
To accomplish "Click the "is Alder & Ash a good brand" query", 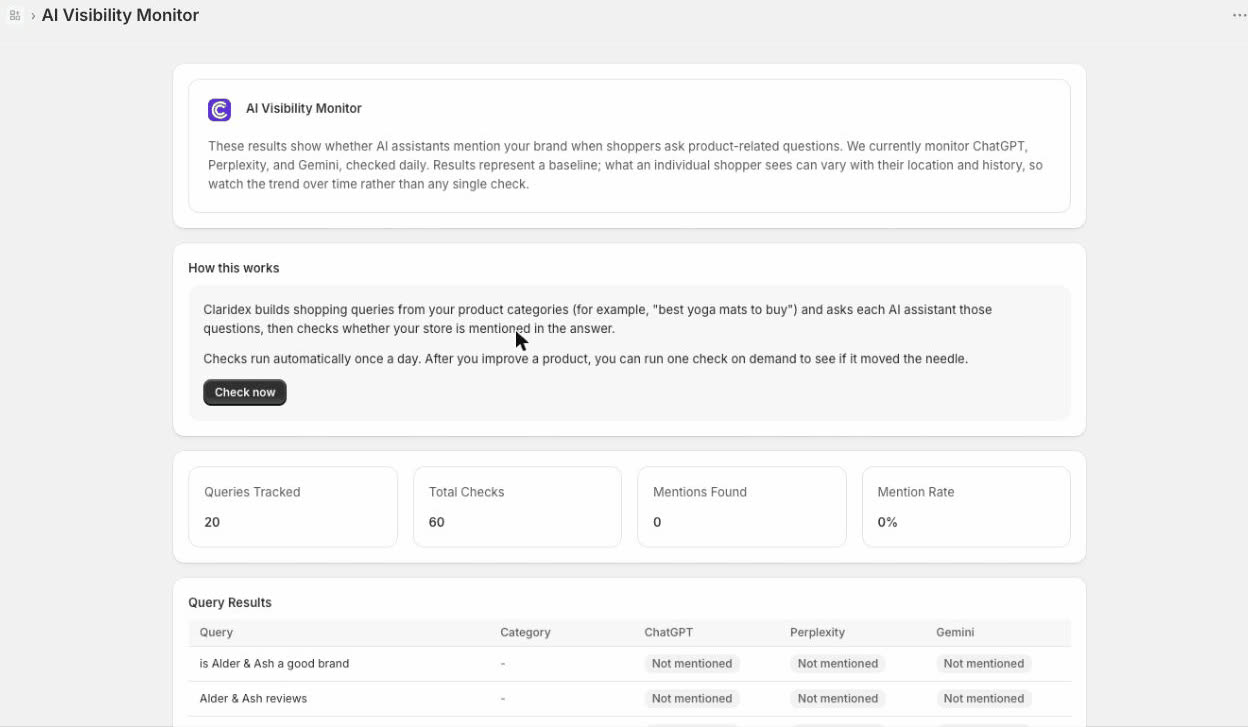I will tap(274, 663).
